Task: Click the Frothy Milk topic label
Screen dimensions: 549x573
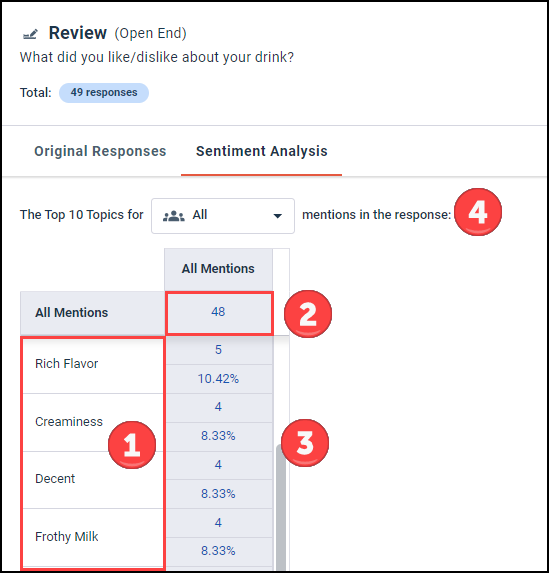Action: pos(67,537)
